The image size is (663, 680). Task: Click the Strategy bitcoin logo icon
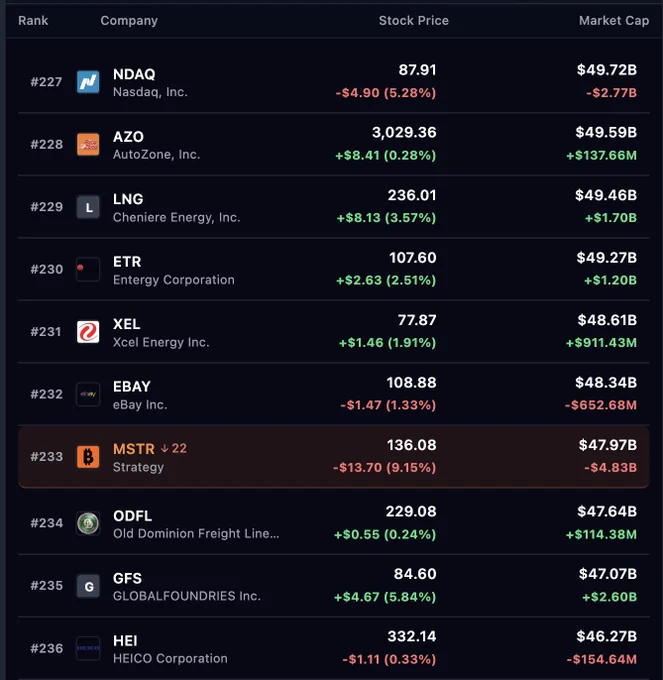pyautogui.click(x=88, y=457)
